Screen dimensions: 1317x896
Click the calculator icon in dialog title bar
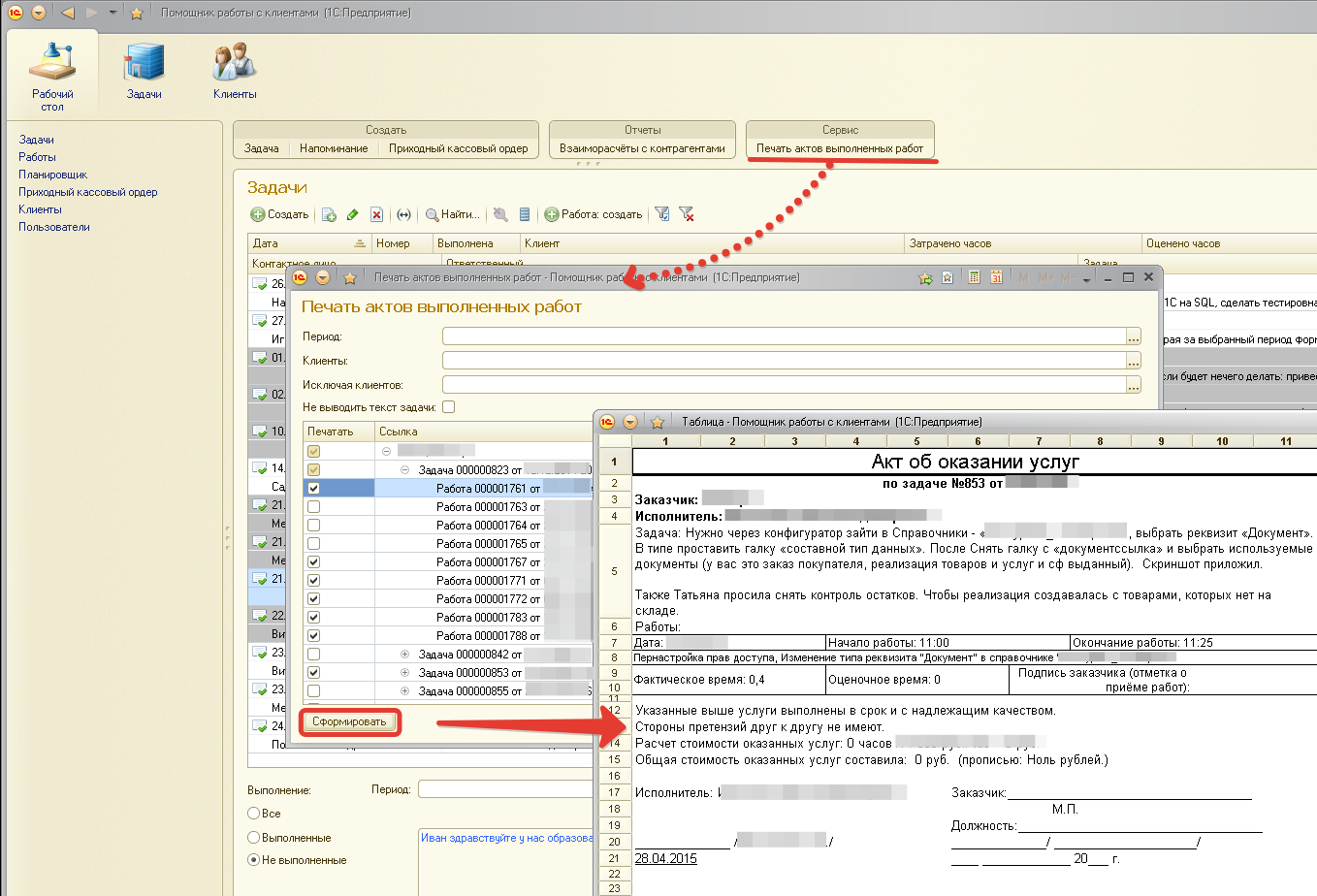(975, 277)
